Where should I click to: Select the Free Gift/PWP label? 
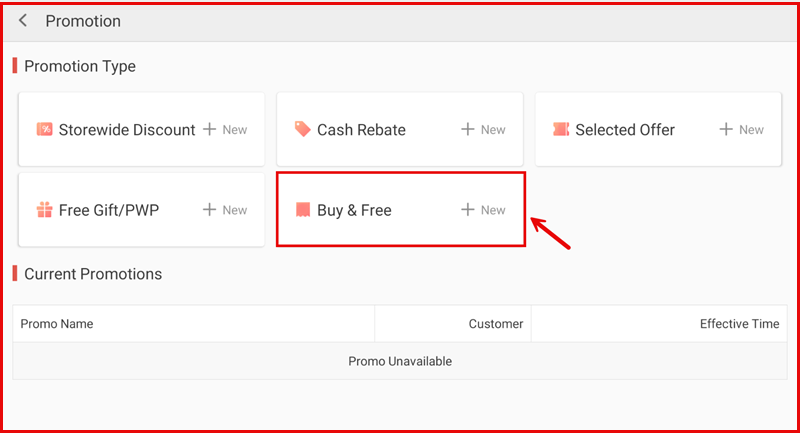pyautogui.click(x=109, y=210)
